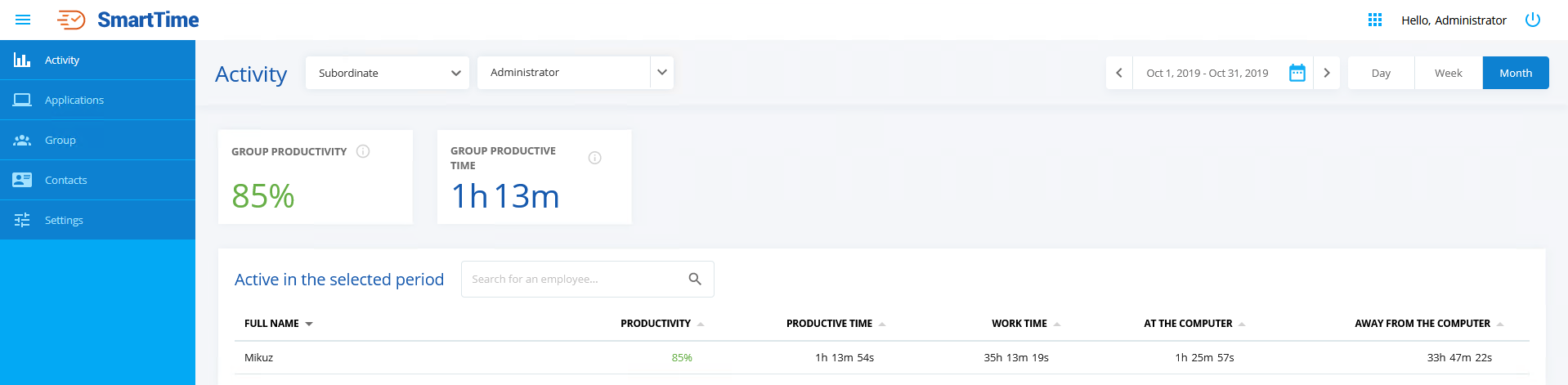
Task: Click the employee search field
Action: tap(572, 279)
